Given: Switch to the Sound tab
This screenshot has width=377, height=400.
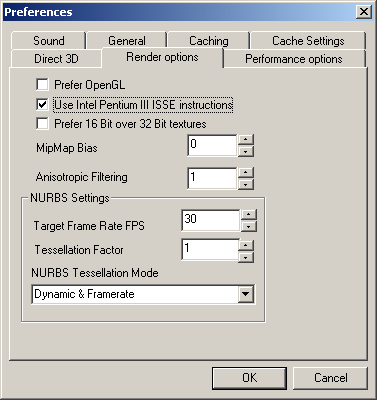Looking at the screenshot, I should pos(49,41).
